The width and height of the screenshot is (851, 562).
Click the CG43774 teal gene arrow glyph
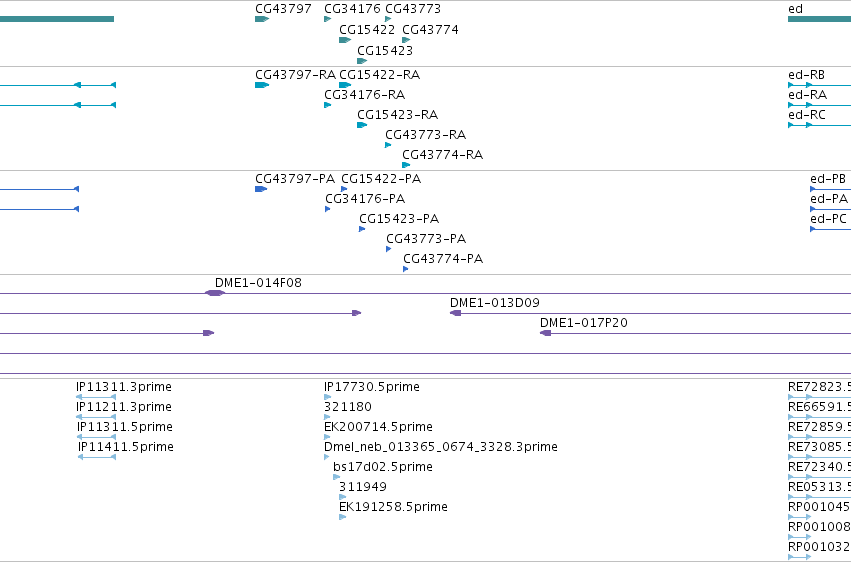[406, 40]
